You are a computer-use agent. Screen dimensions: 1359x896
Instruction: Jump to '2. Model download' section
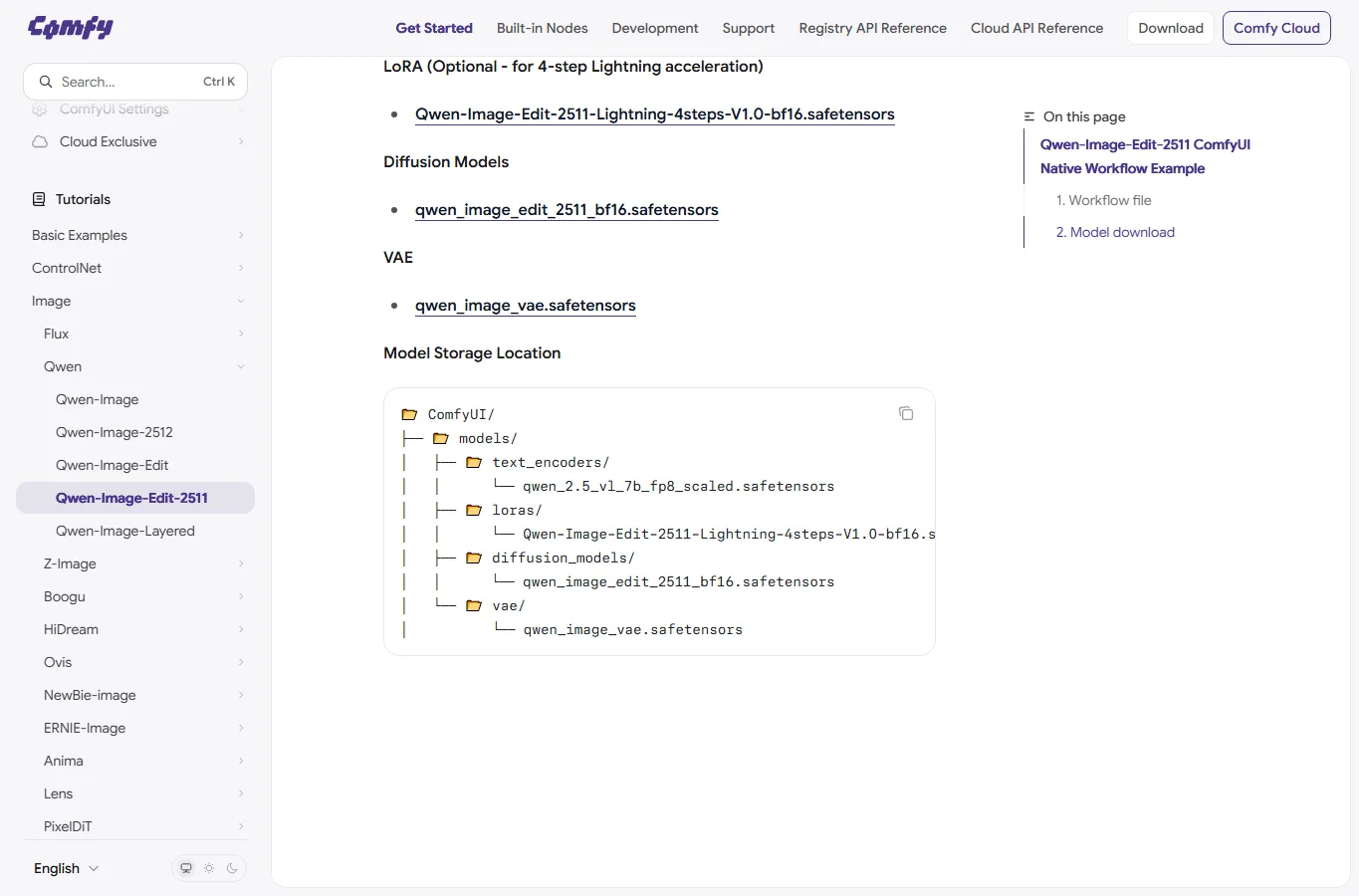point(1115,232)
